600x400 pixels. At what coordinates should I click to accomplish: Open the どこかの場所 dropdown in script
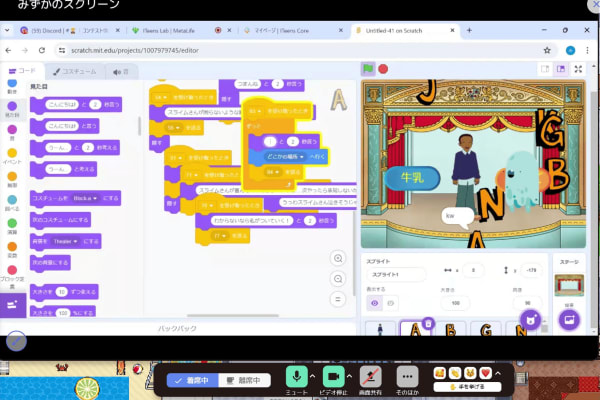[285, 157]
